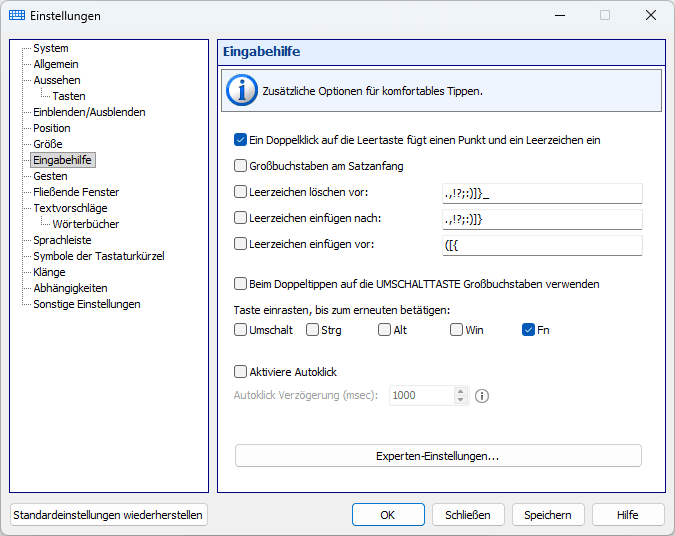Open Symbole der Tastaturkürzel settings
The height and width of the screenshot is (536, 675).
pos(99,256)
